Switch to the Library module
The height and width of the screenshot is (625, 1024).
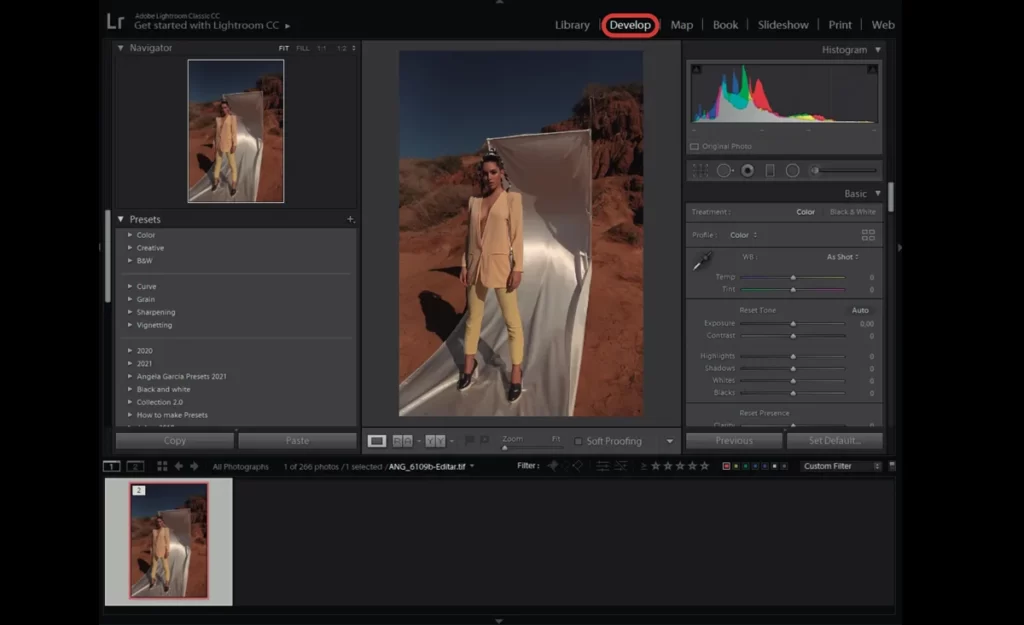[572, 25]
